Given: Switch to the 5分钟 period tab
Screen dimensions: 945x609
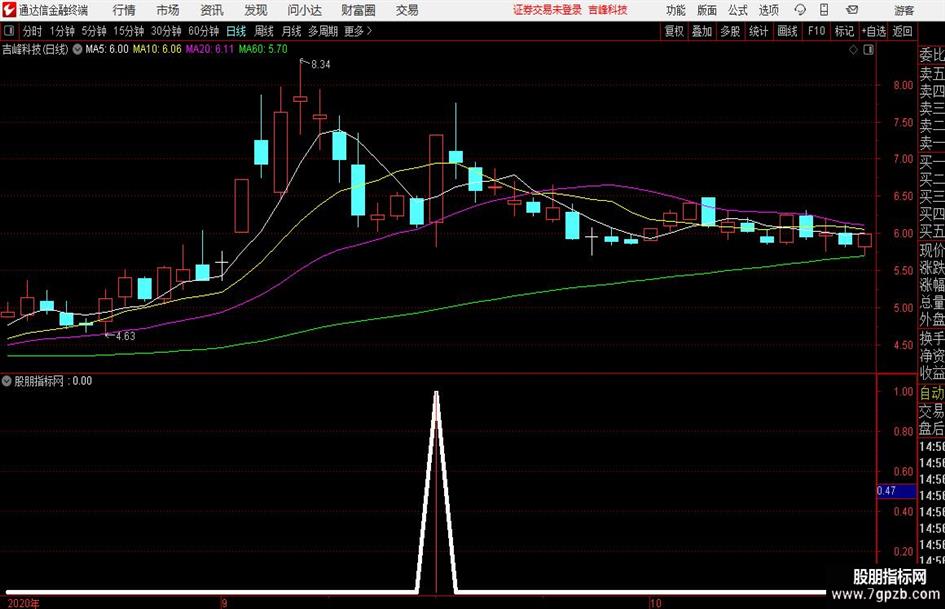Looking at the screenshot, I should coord(93,31).
